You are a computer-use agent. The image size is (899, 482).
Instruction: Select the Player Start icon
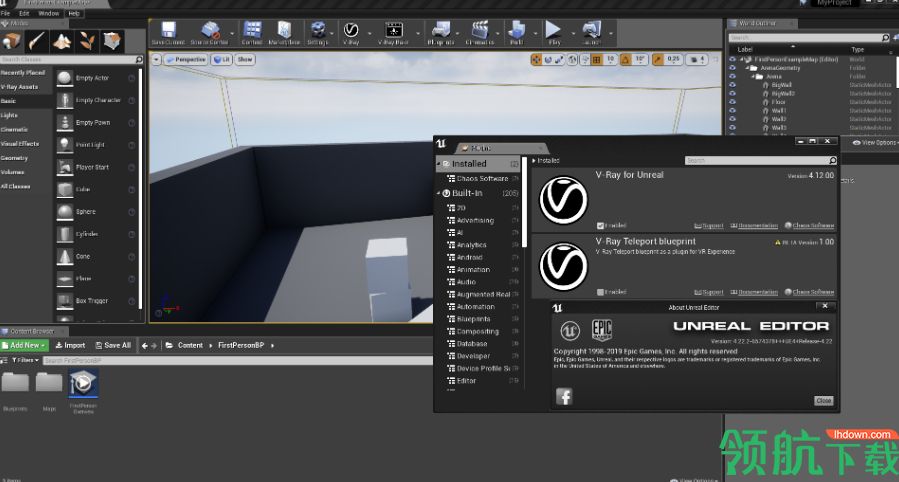pyautogui.click(x=65, y=167)
